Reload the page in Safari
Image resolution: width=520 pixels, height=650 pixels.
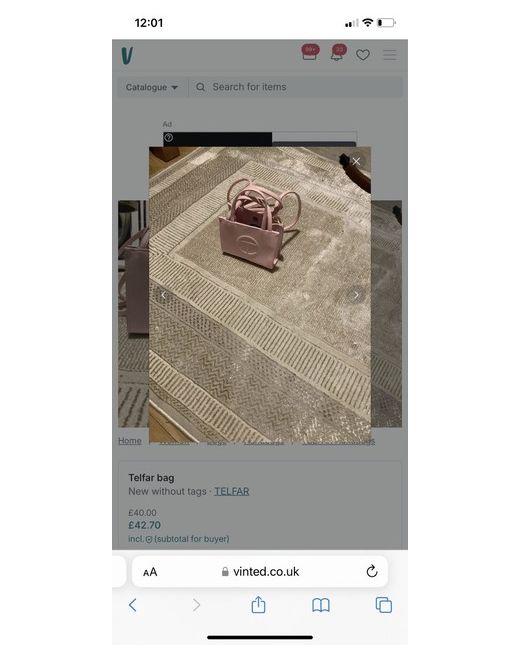click(x=372, y=571)
